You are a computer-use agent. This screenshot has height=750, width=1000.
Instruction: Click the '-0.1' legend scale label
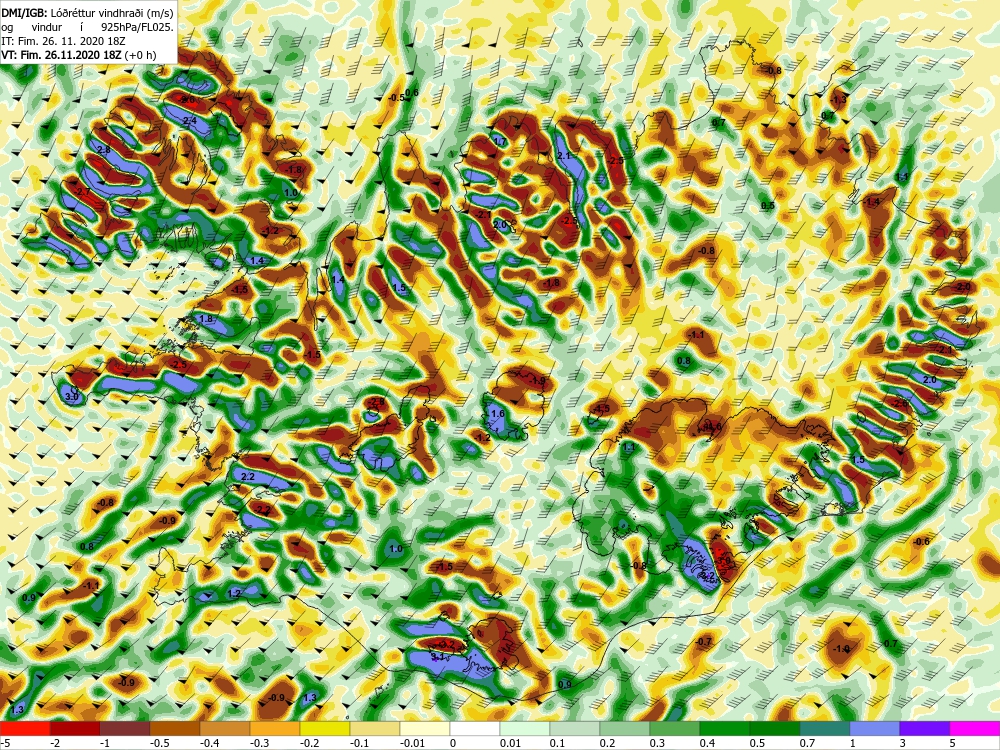tap(360, 743)
